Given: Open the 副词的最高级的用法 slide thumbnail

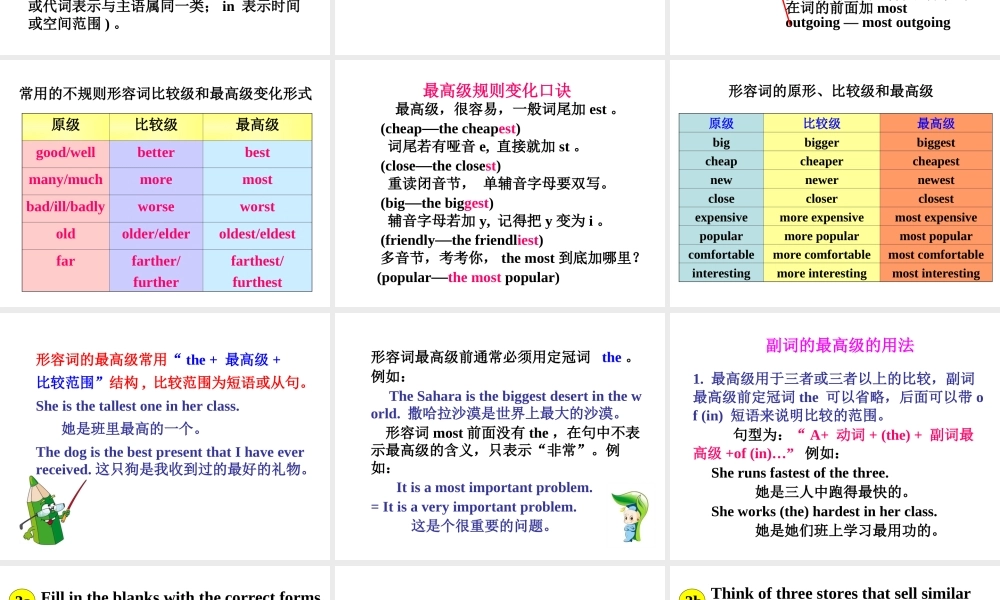Looking at the screenshot, I should pyautogui.click(x=835, y=436).
